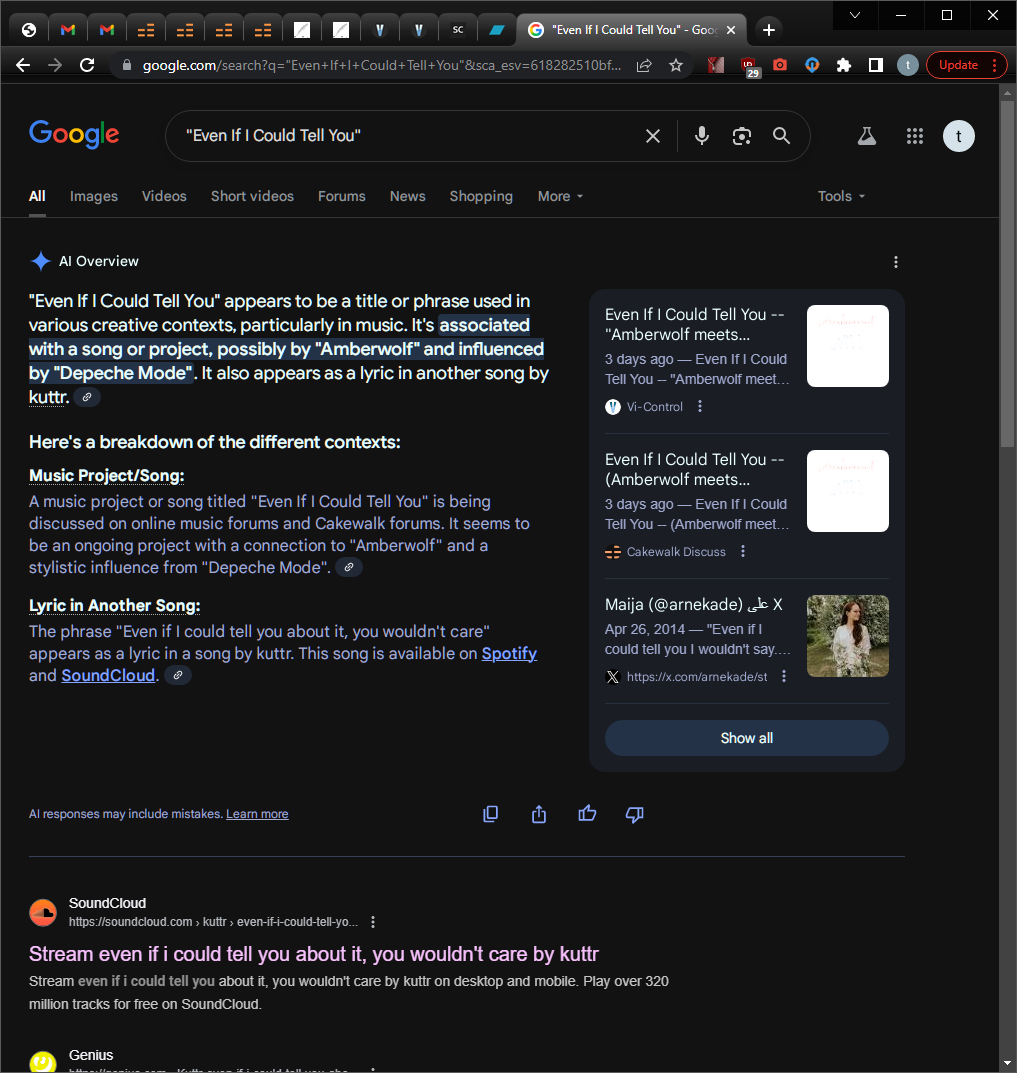Open source link chip after 'SoundCloud'
The height and width of the screenshot is (1073, 1017).
coord(178,675)
